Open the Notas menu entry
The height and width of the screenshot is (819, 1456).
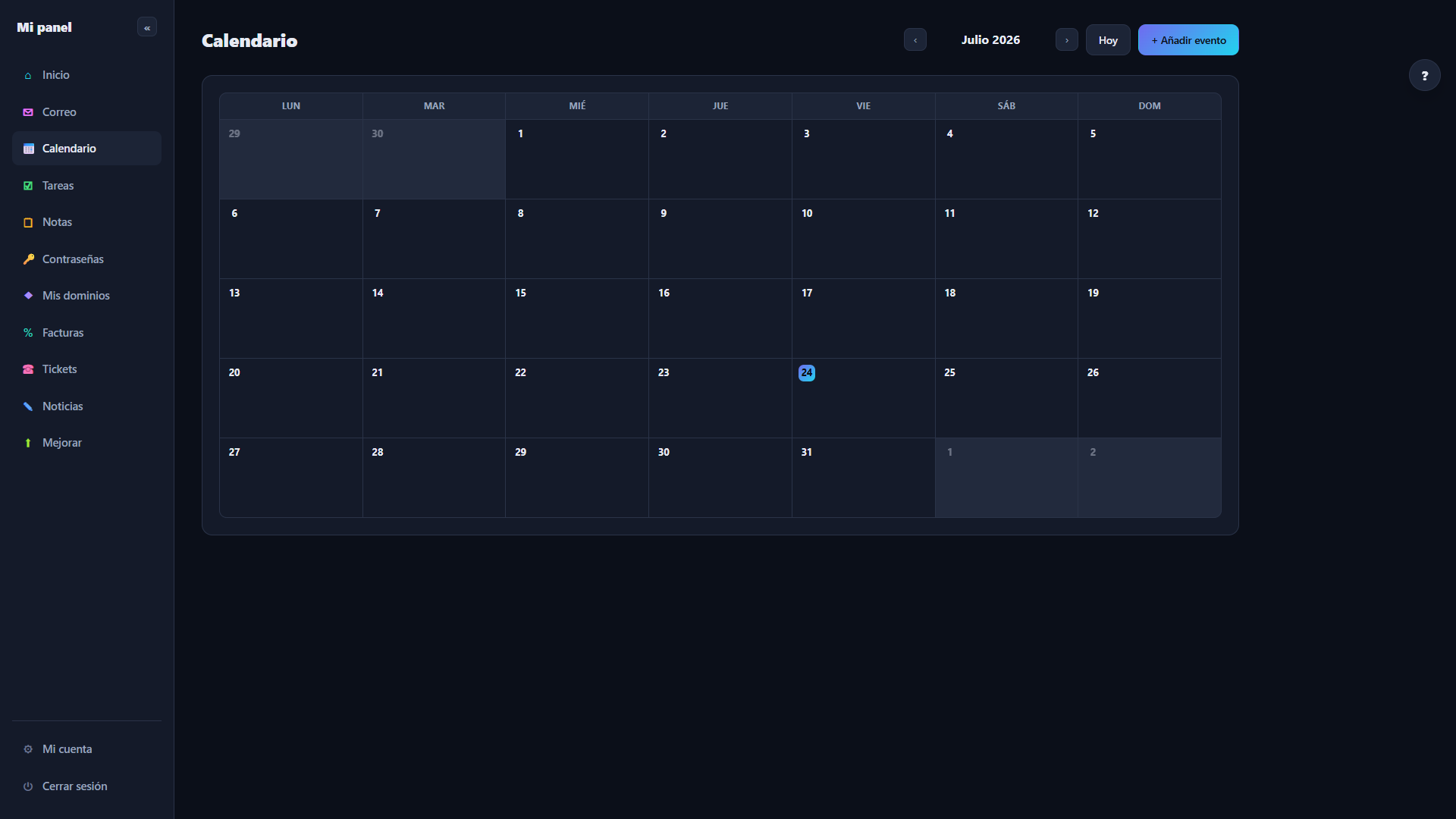click(86, 222)
